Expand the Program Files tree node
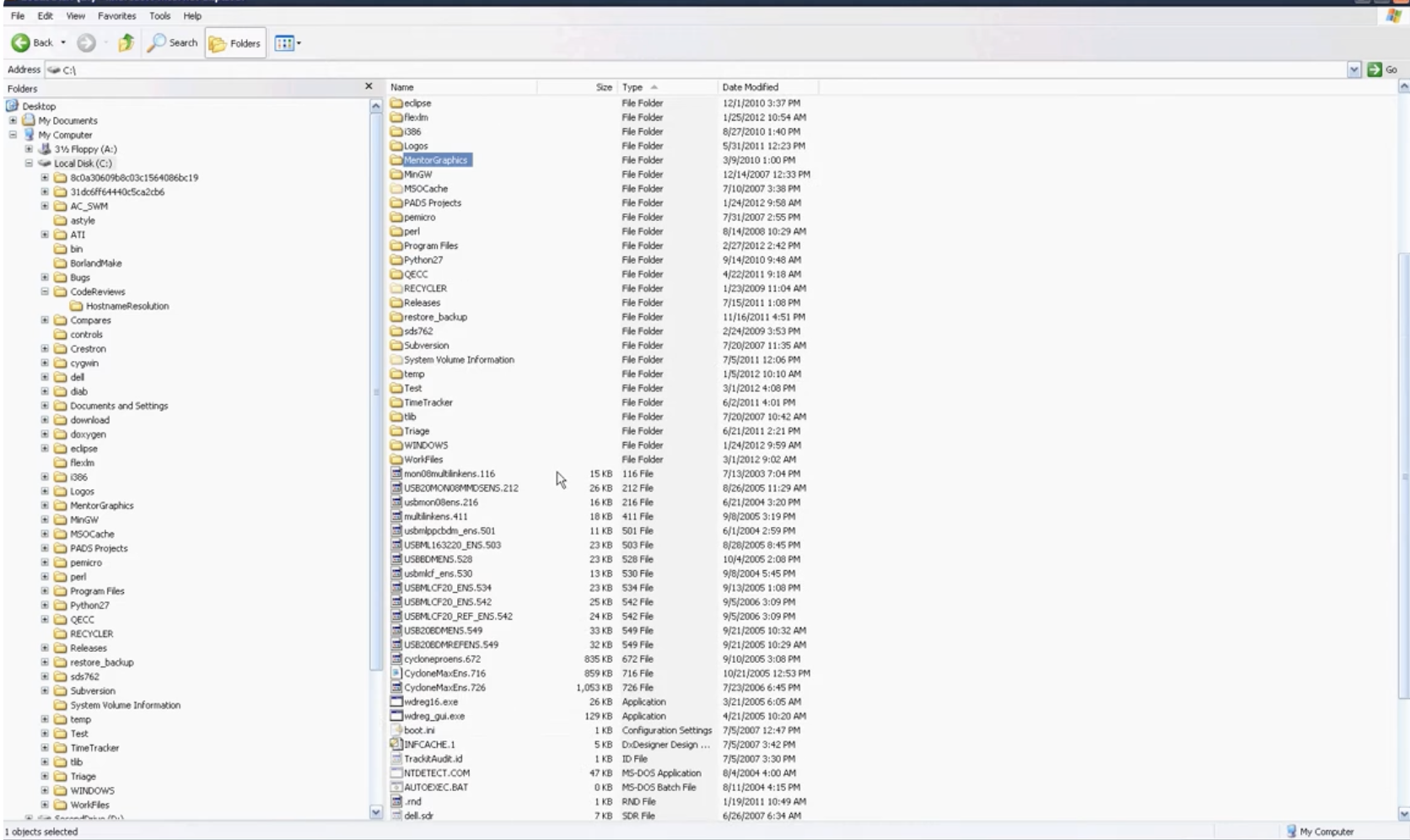Viewport: 1410px width, 840px height. (45, 591)
